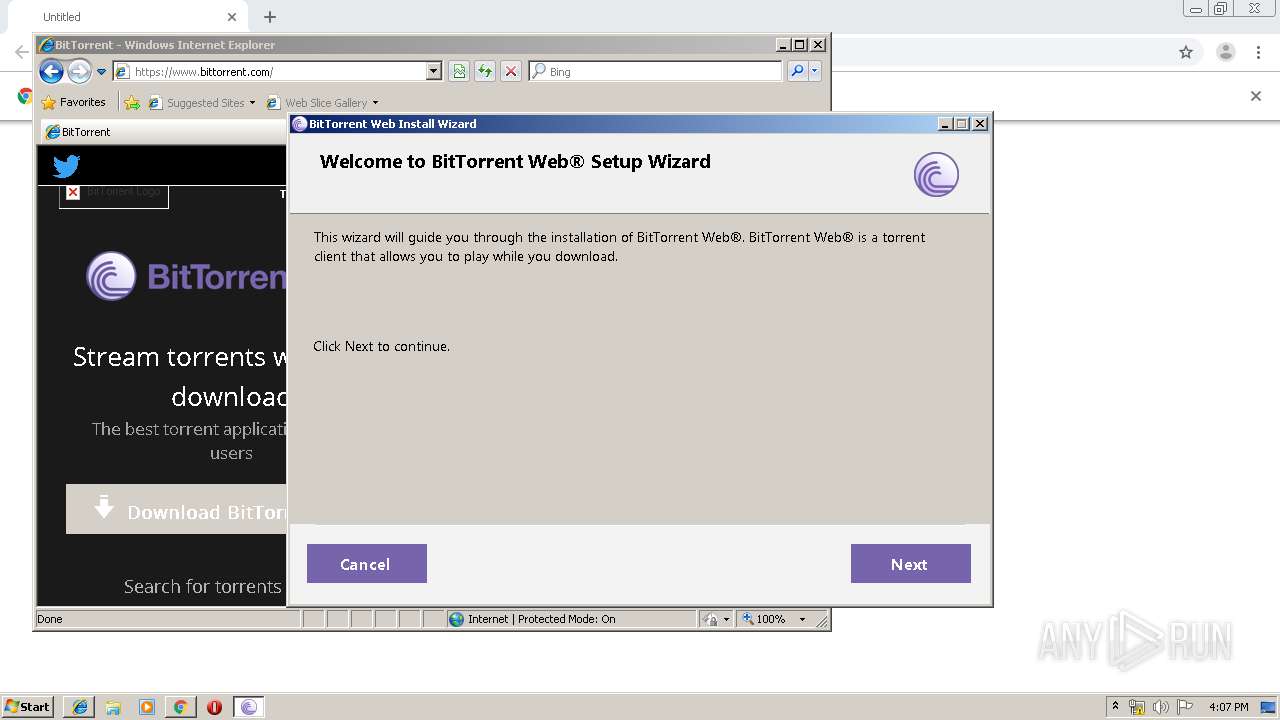Screen dimensions: 1280x720
Task: Click Next in BitTorrent Web Setup Wizard
Action: click(910, 564)
